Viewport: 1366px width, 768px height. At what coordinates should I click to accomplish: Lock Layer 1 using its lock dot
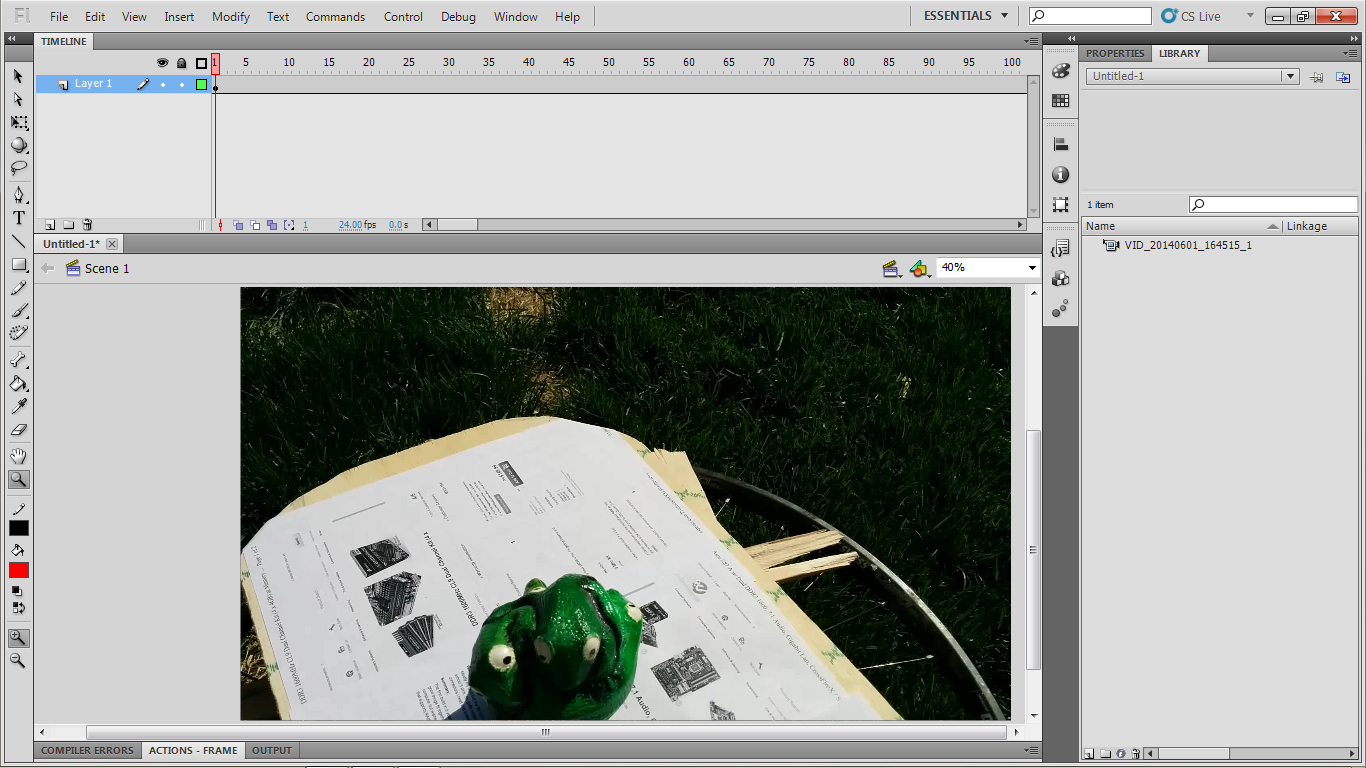(181, 84)
